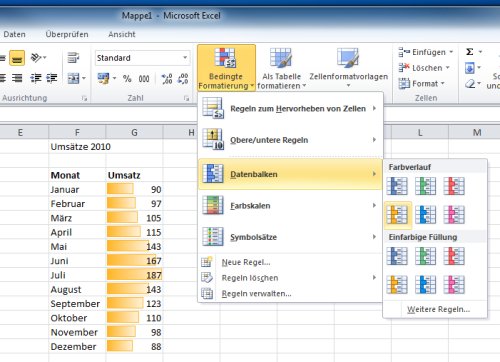Click text orientation icon
Screen dimensions: 500x362
point(36,58)
